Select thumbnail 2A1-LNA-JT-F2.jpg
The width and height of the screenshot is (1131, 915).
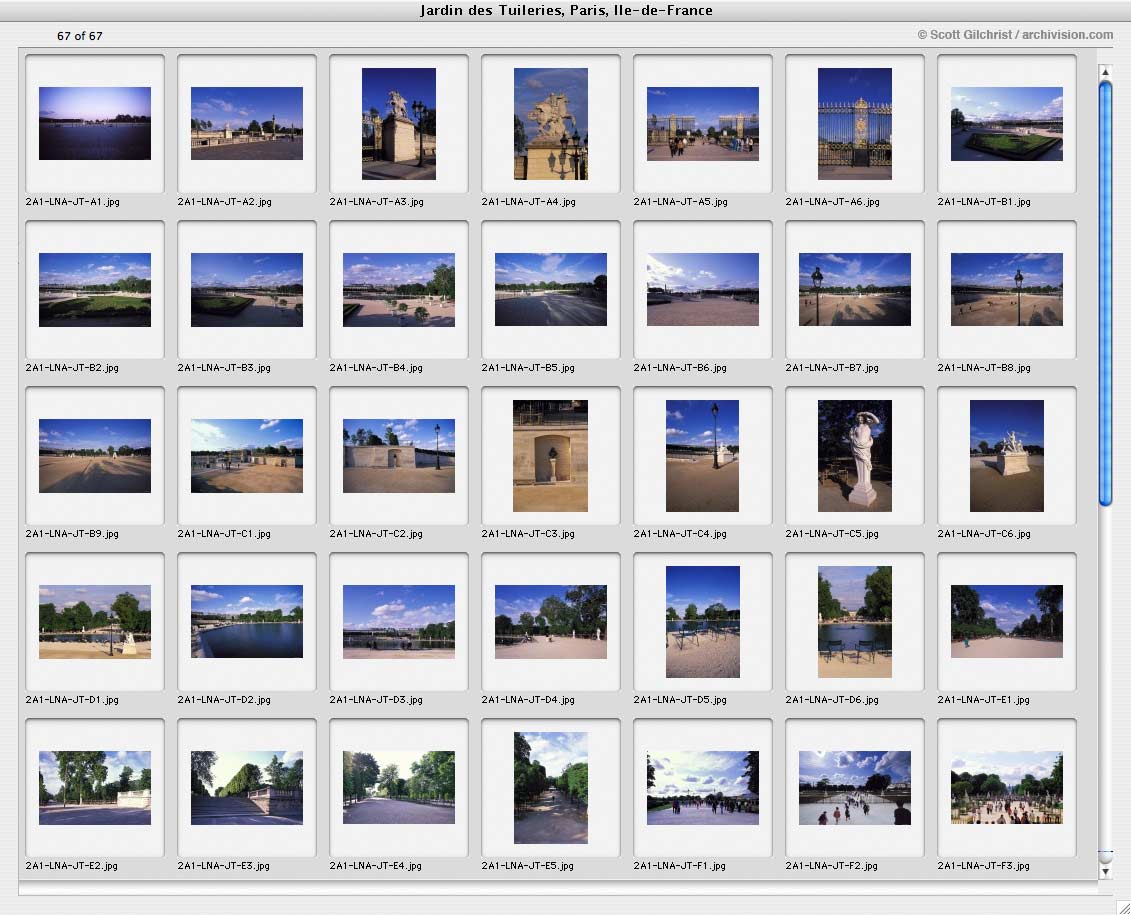[x=855, y=787]
